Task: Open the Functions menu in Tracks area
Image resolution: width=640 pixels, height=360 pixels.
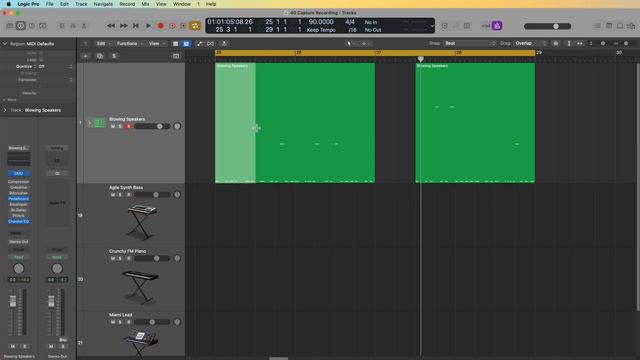Action: tap(129, 43)
